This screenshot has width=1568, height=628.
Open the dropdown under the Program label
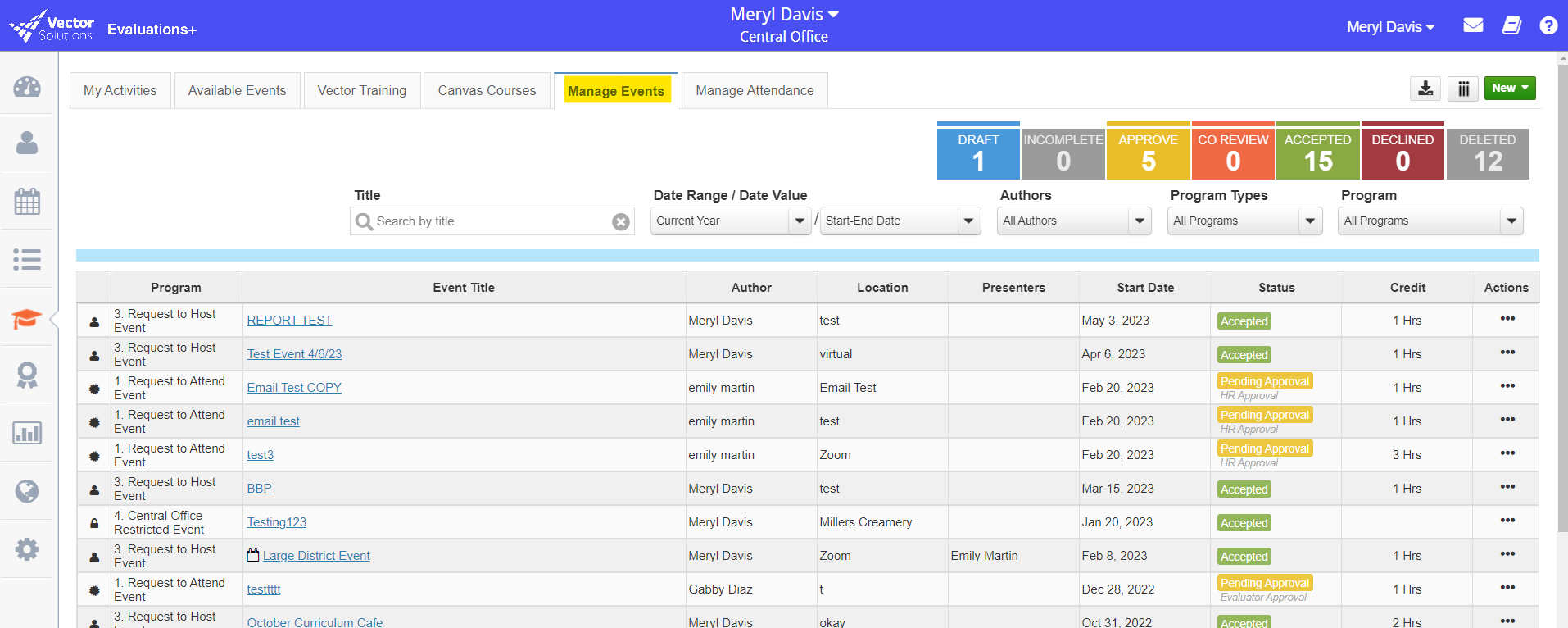(1430, 221)
